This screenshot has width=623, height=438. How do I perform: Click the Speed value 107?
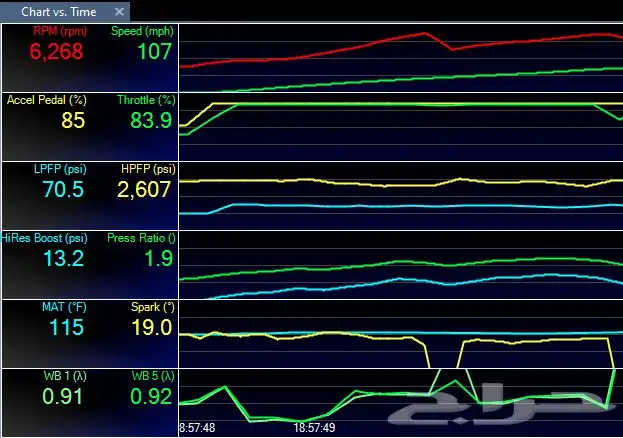pos(155,52)
